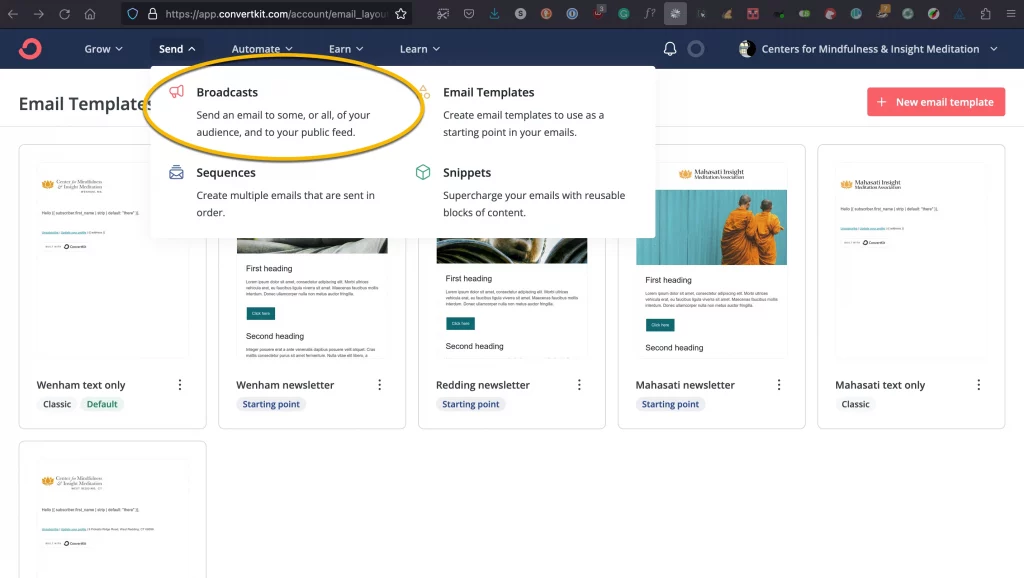The image size is (1024, 578).
Task: Open the account name dropdown
Action: click(x=869, y=49)
